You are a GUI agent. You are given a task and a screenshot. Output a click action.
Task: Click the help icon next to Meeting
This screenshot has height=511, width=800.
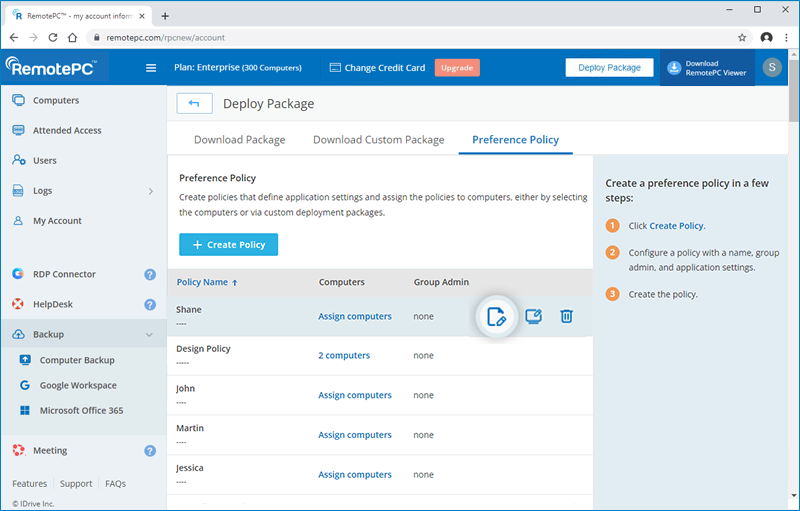(x=150, y=451)
